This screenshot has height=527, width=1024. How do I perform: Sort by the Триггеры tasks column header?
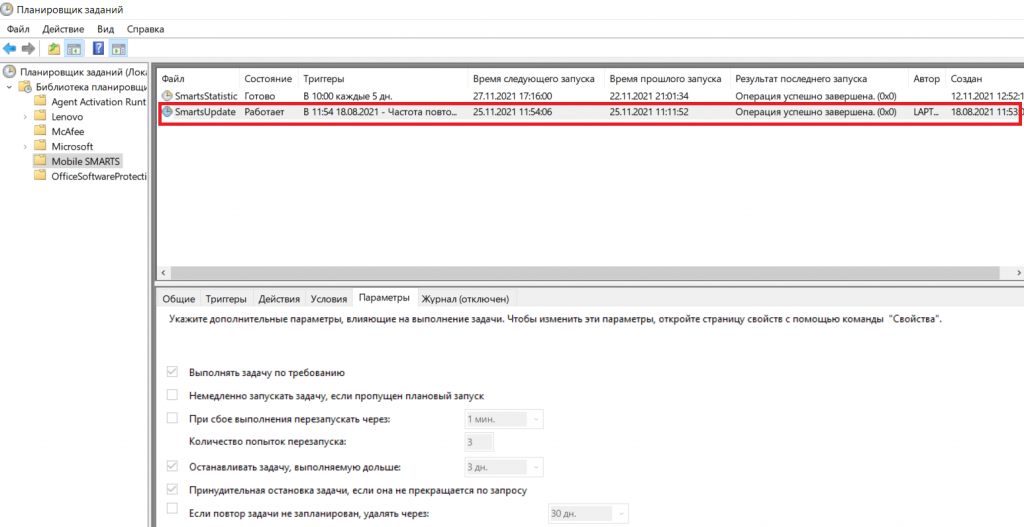[x=383, y=78]
